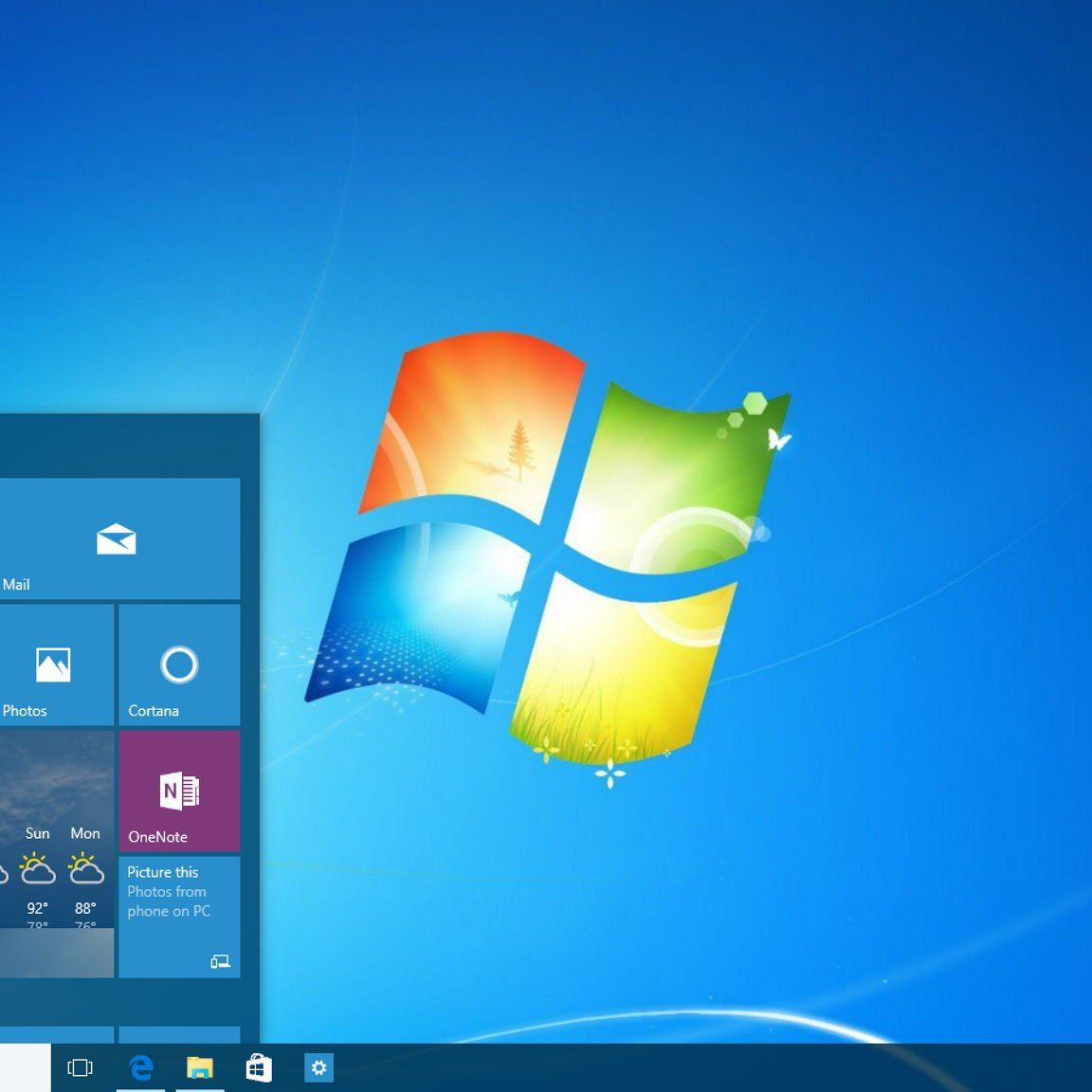Image resolution: width=1092 pixels, height=1092 pixels.
Task: Click the Sun forecast in Weather tile
Action: 38,877
